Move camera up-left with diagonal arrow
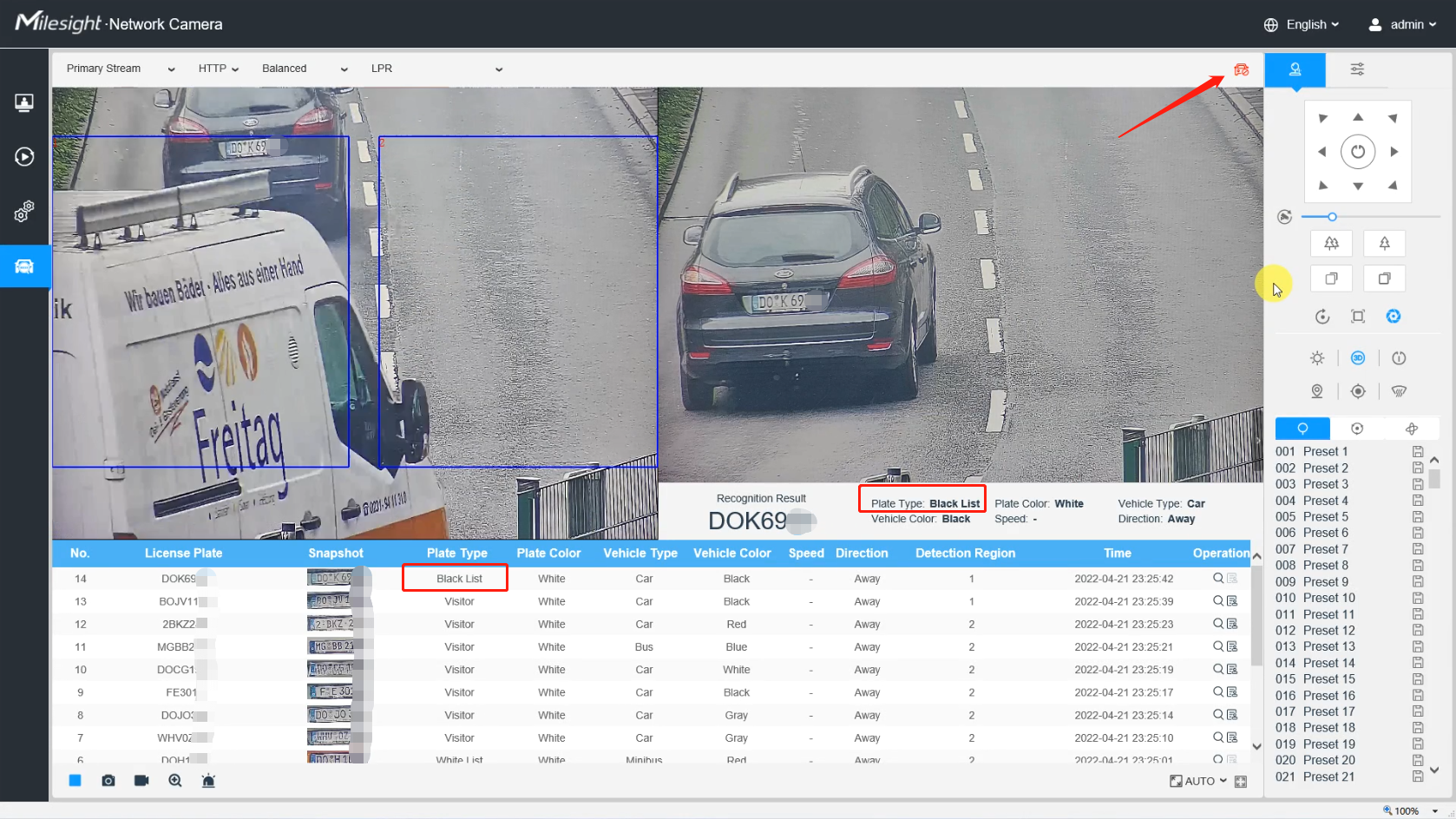Viewport: 1456px width, 819px height. tap(1323, 118)
